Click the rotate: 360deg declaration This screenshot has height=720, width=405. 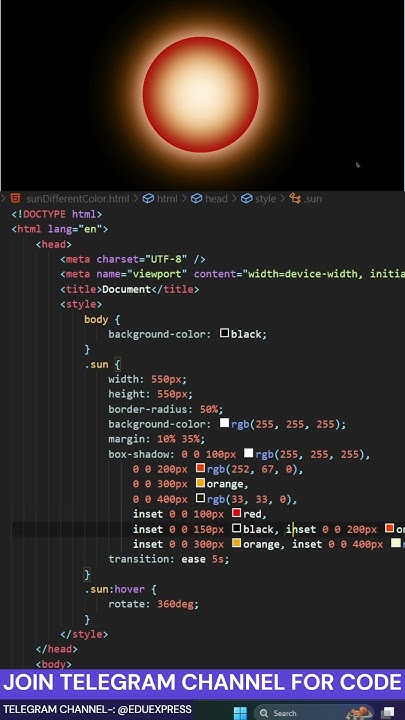tap(154, 604)
